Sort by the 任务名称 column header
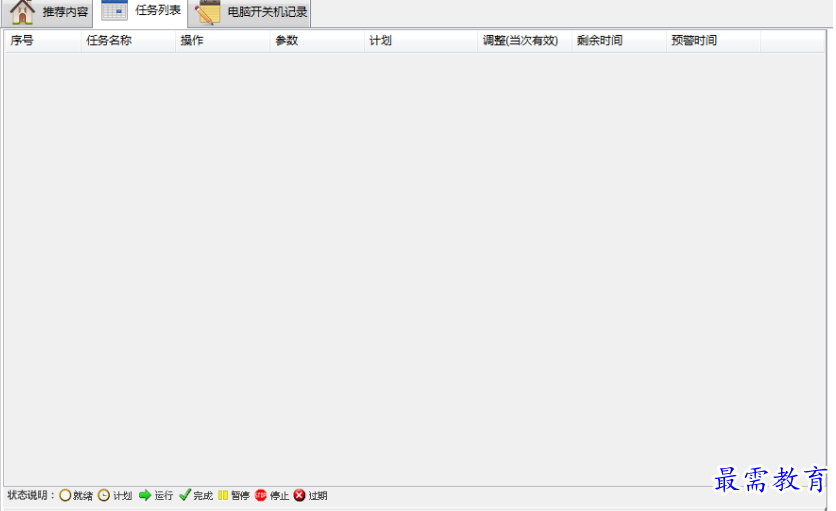The image size is (836, 511). 128,41
